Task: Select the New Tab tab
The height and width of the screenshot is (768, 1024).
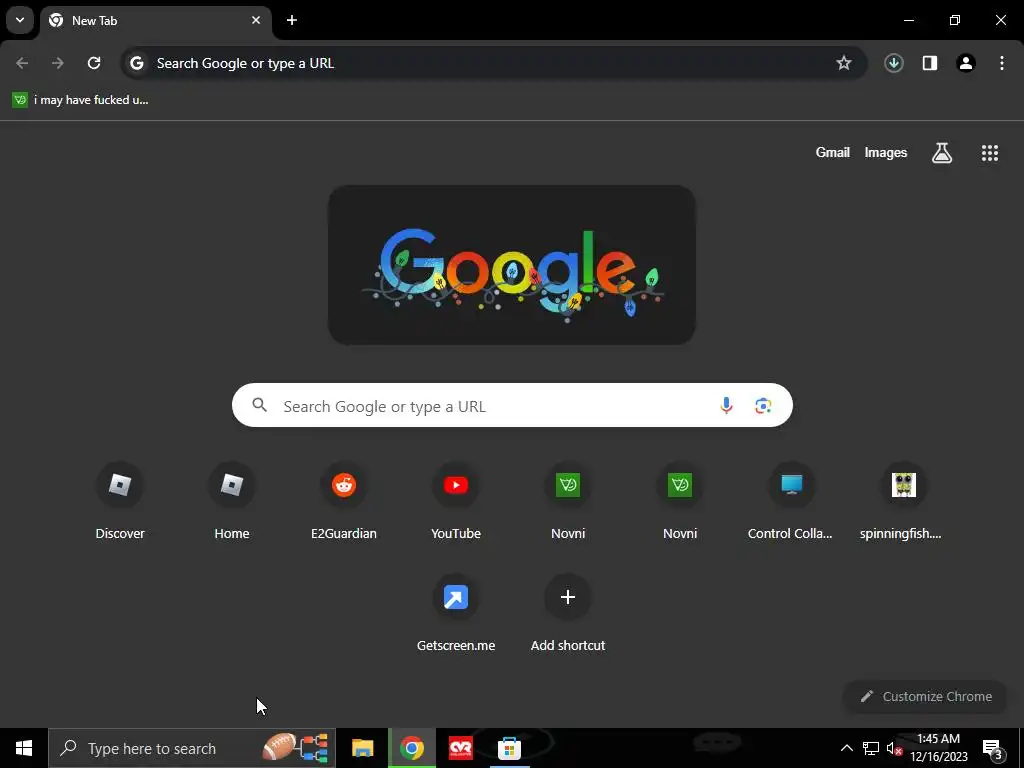Action: coord(155,21)
